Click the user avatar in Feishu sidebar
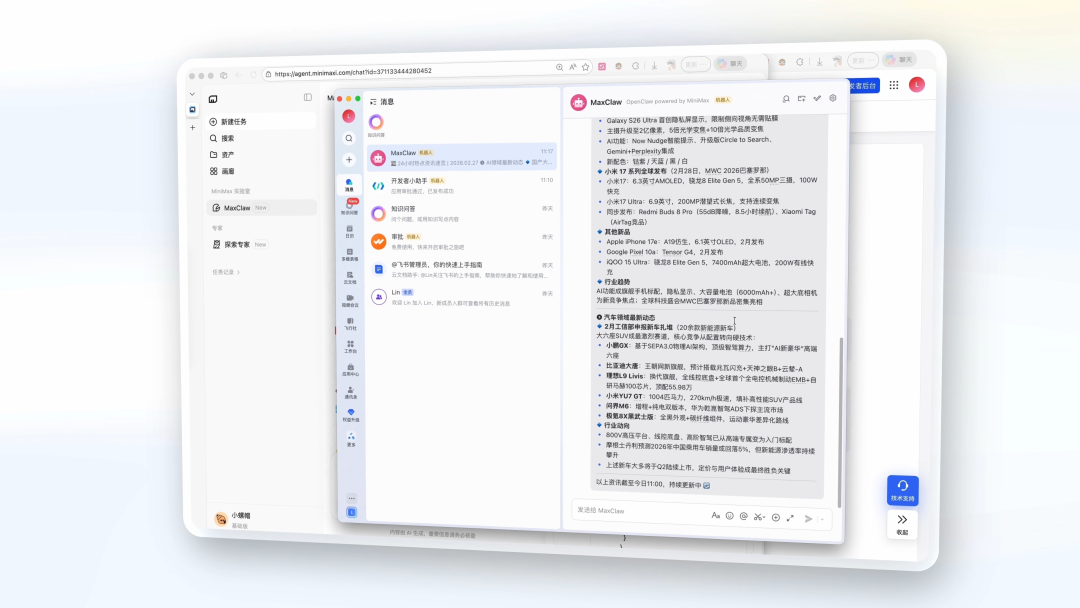The image size is (1080, 608). point(349,116)
